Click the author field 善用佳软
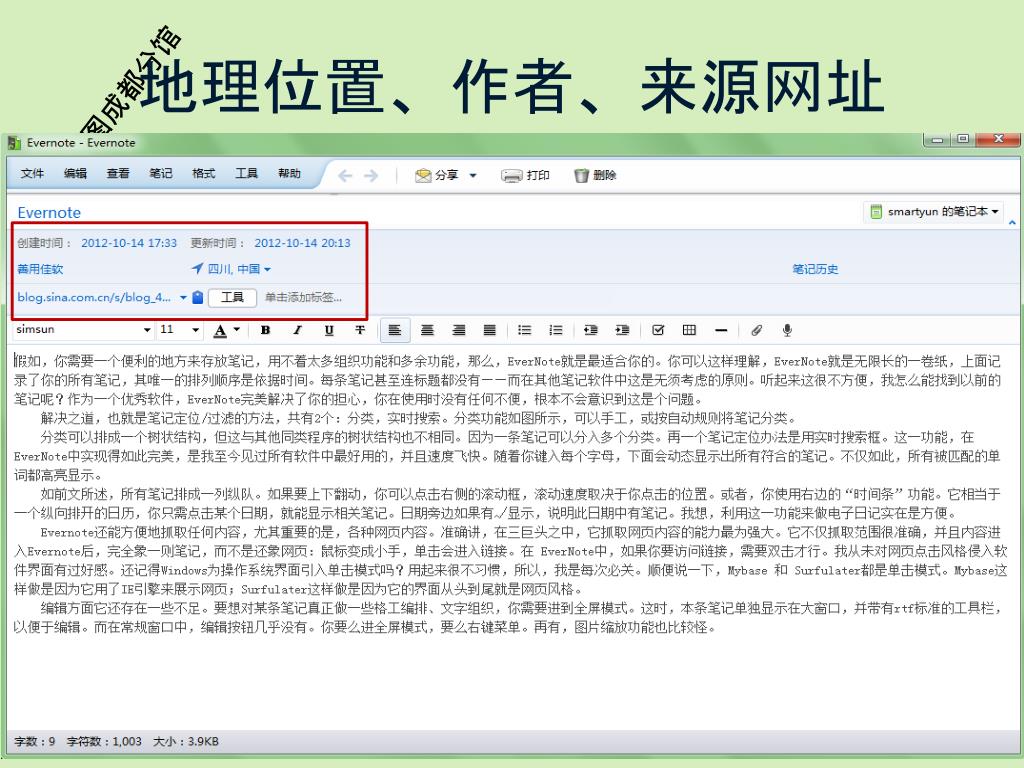 (x=40, y=269)
